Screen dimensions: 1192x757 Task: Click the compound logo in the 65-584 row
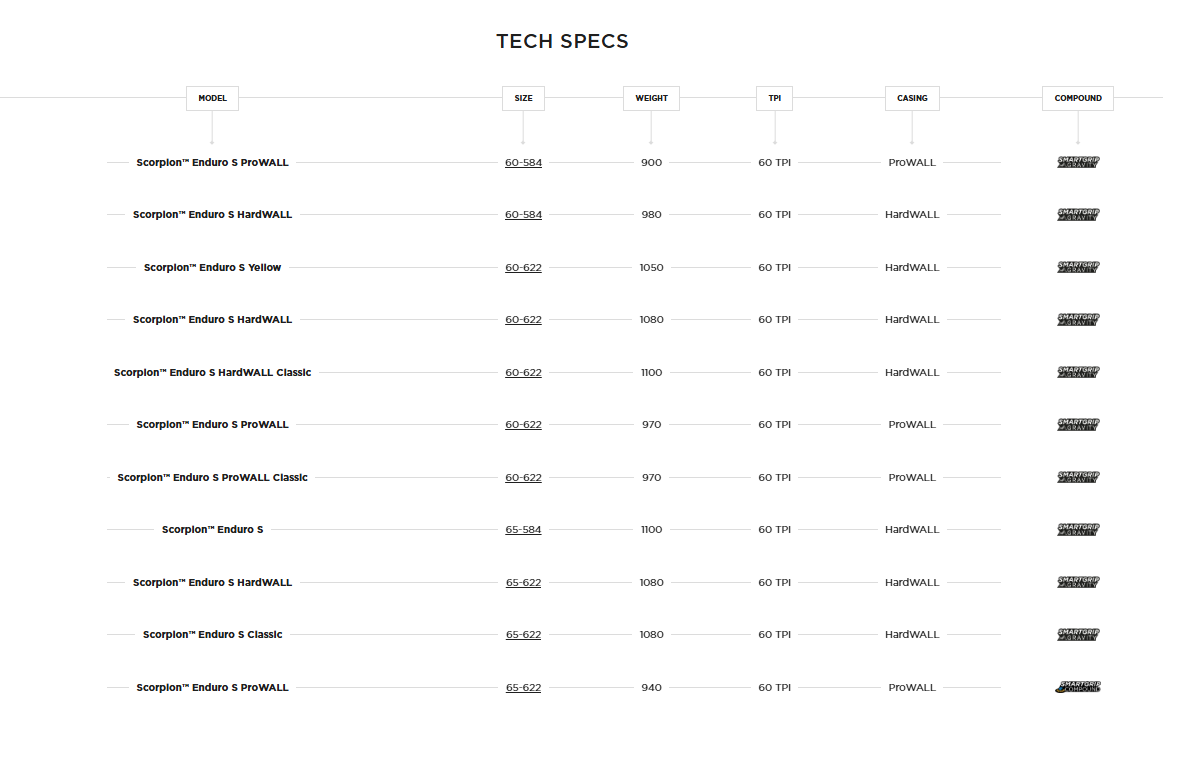(1078, 529)
